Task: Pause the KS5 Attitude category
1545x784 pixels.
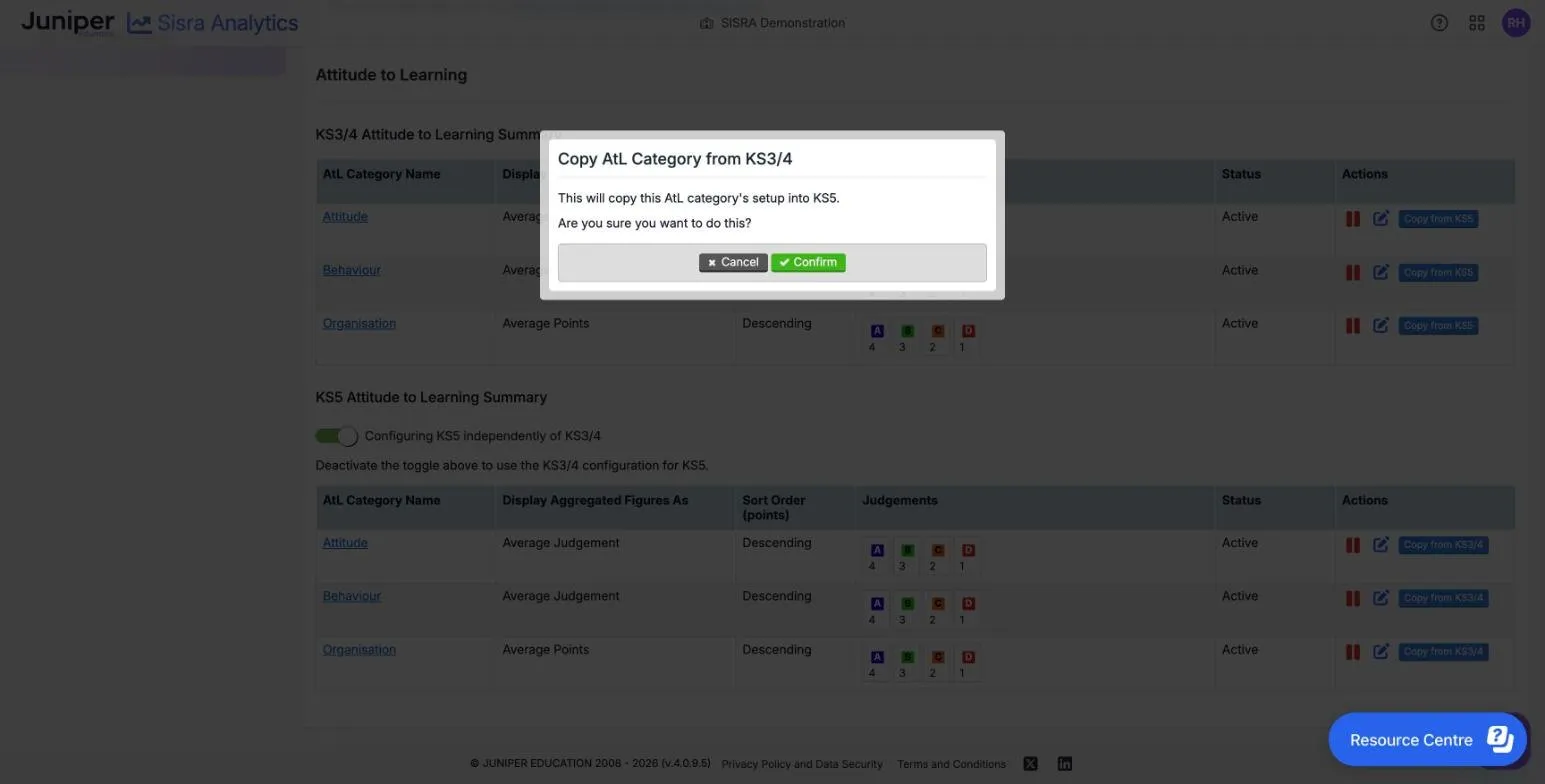Action: (x=1352, y=545)
